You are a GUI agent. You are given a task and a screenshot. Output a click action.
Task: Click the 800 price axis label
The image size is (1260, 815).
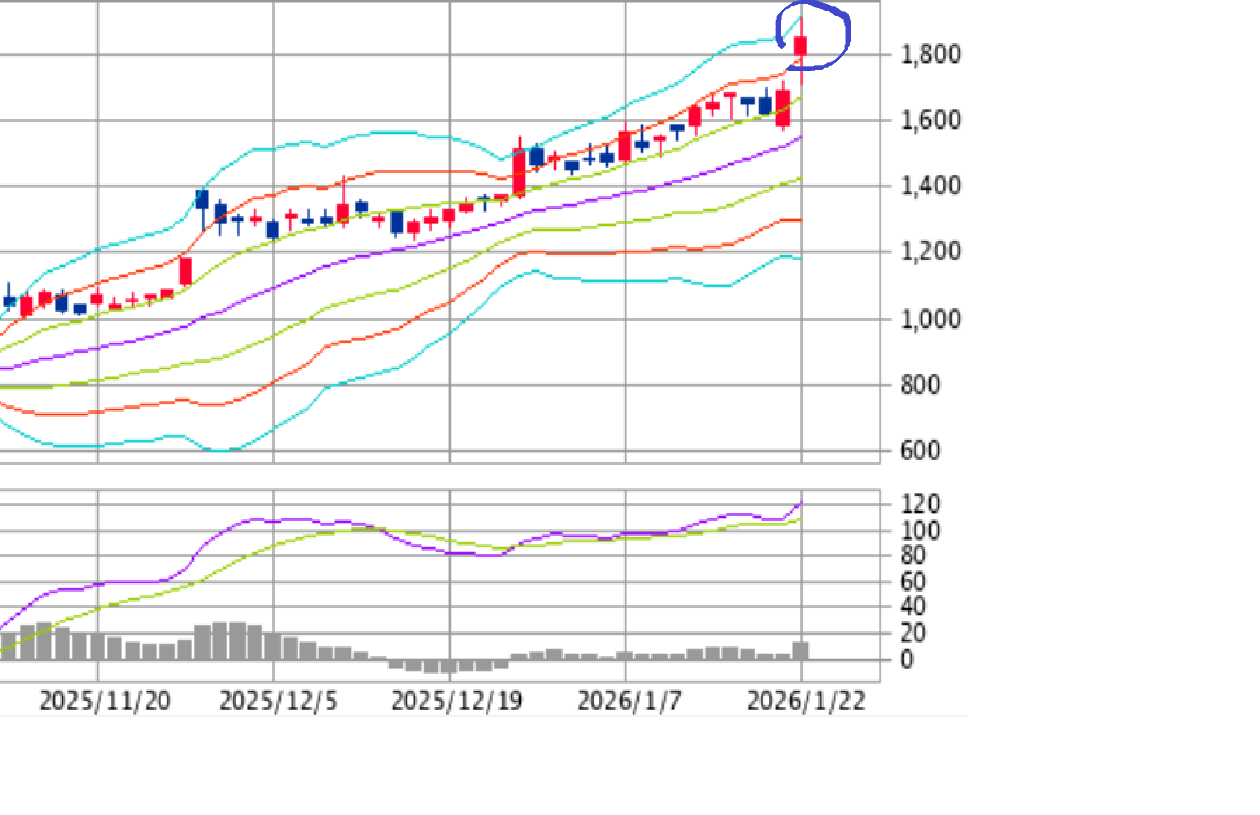click(x=920, y=385)
